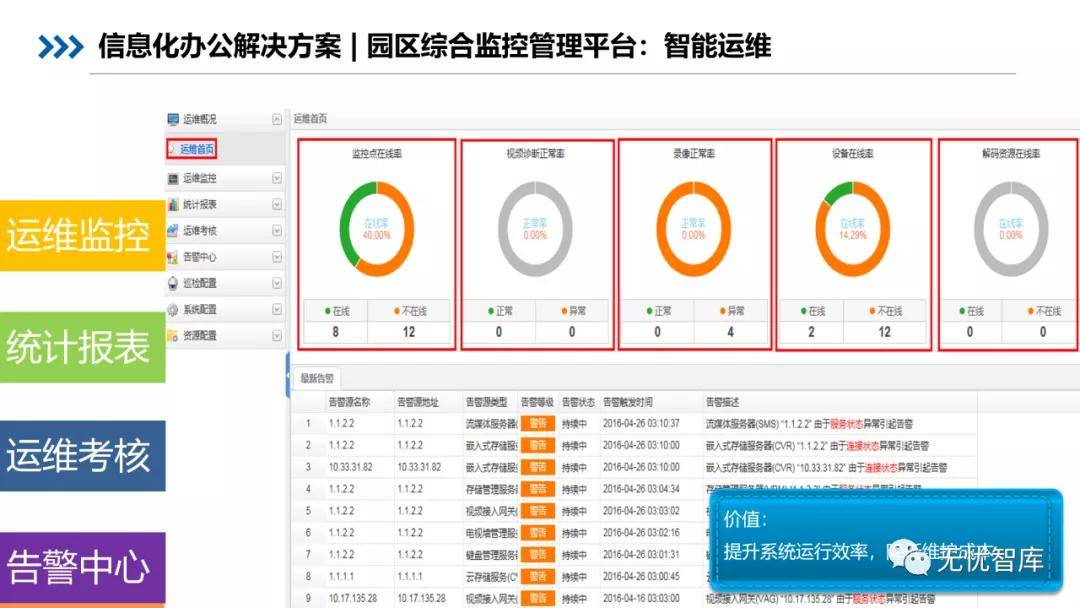The image size is (1080, 608).
Task: Click the 设备在线率 donut chart
Action: coord(853,229)
